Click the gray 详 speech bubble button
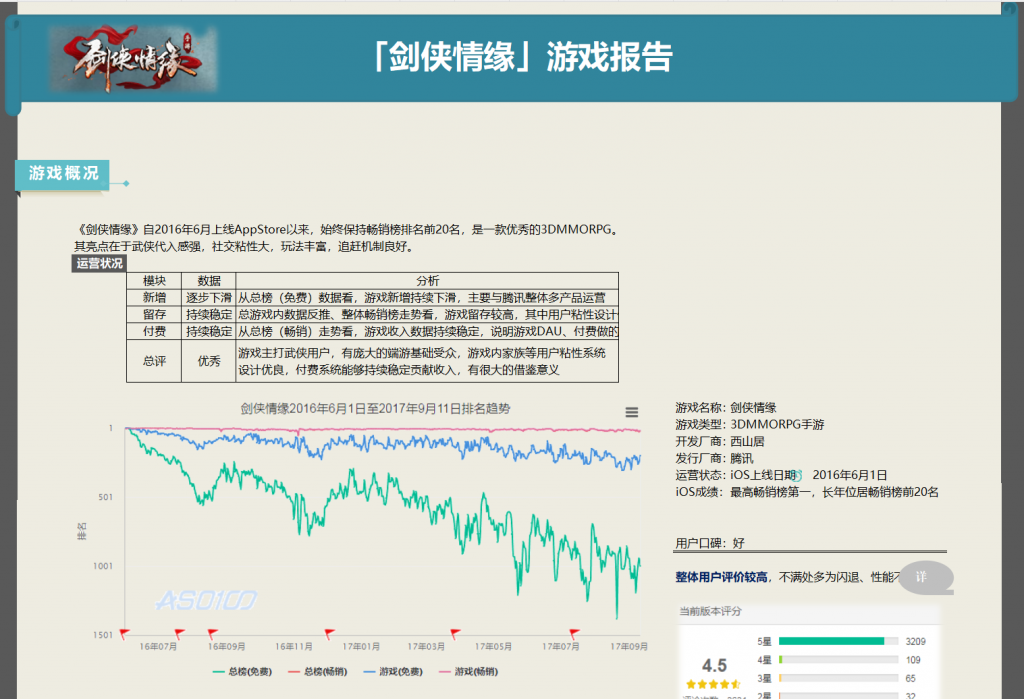 tap(925, 577)
